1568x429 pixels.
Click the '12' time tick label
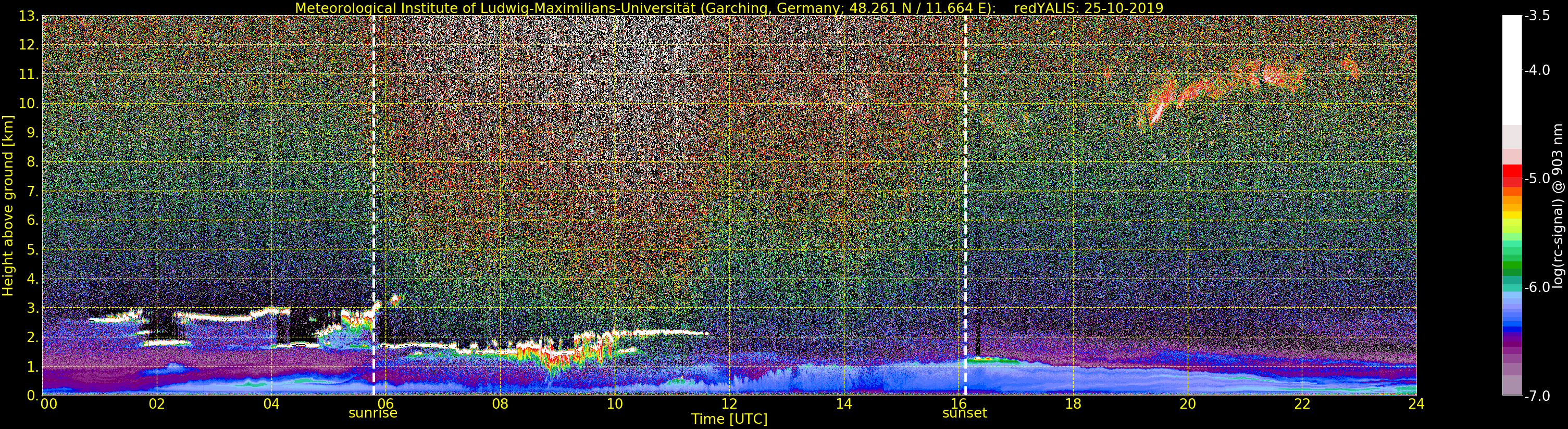click(729, 403)
